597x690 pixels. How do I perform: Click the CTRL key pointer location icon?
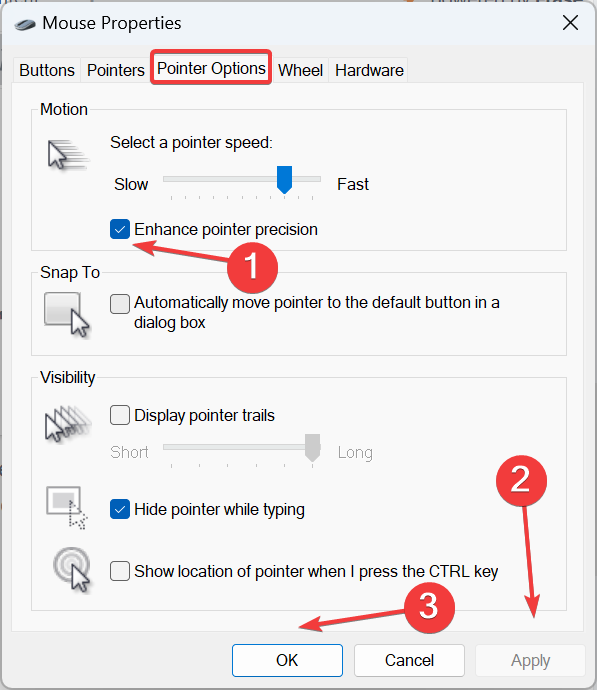pyautogui.click(x=72, y=570)
